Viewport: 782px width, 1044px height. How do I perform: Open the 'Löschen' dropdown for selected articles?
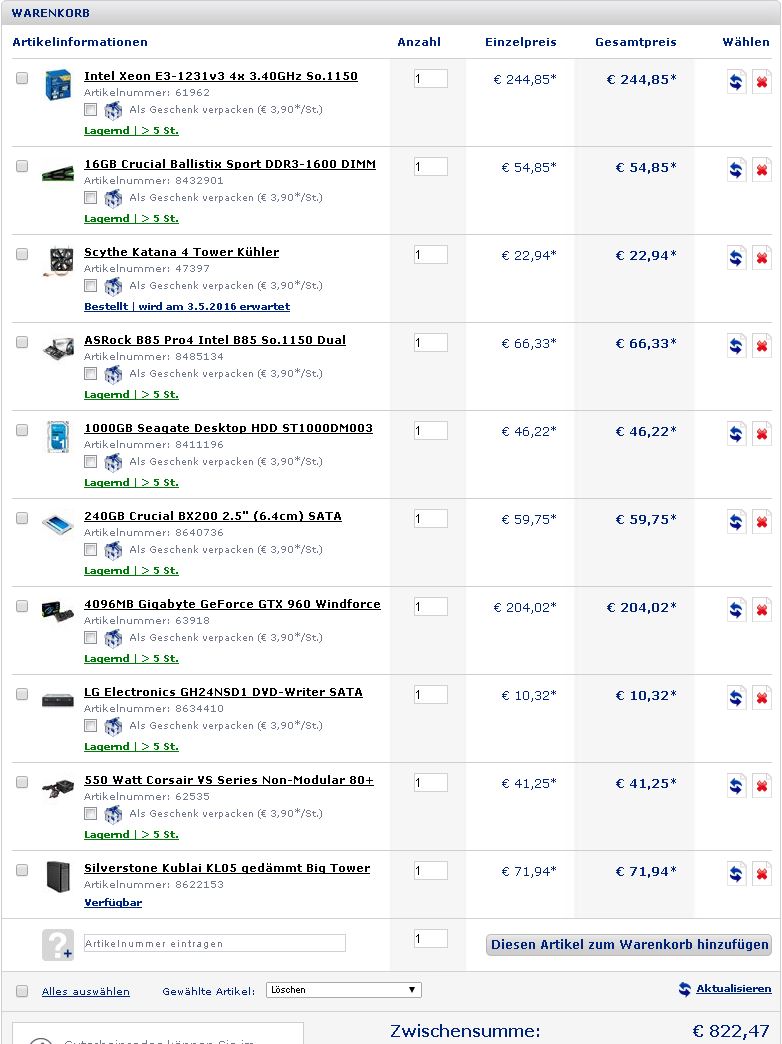click(344, 990)
